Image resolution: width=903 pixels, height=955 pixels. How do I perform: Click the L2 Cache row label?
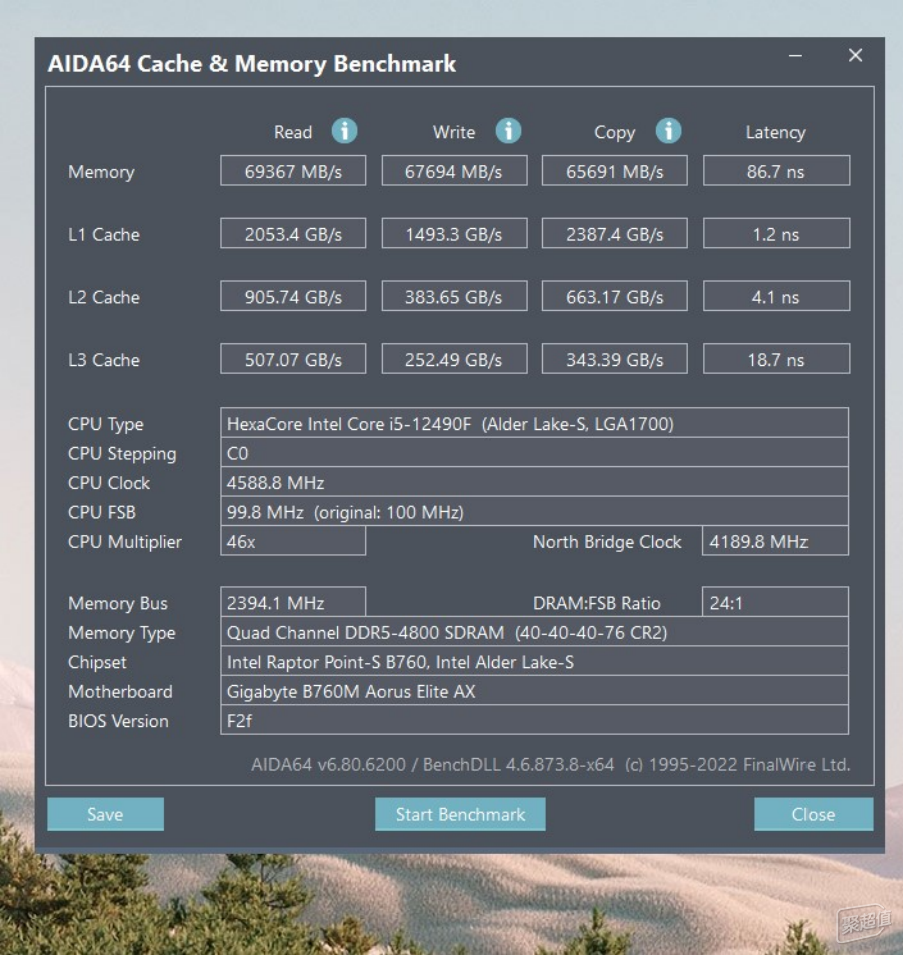pyautogui.click(x=104, y=297)
